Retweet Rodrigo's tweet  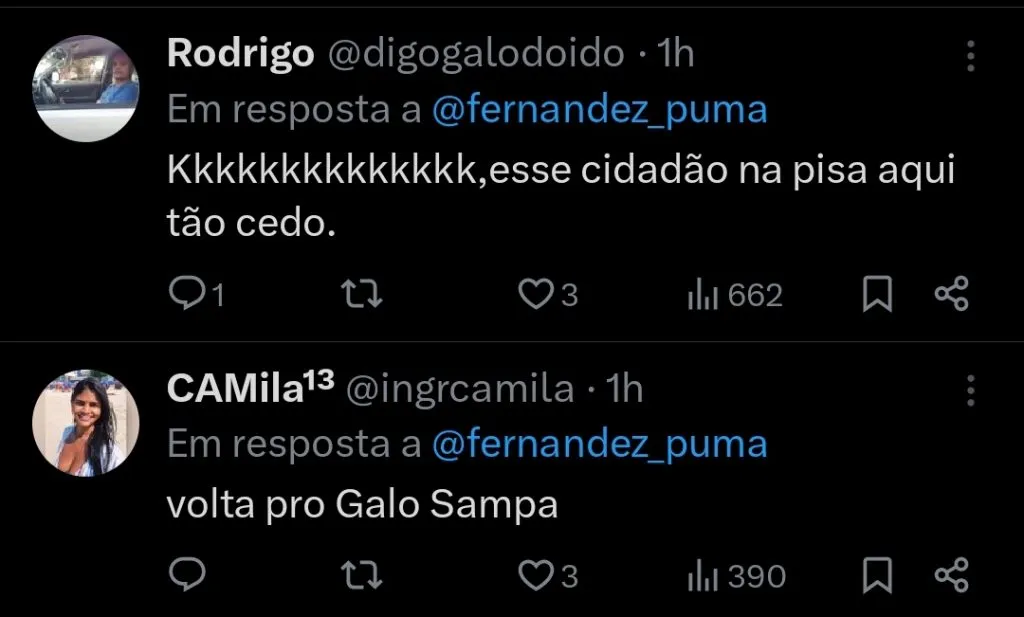[360, 293]
